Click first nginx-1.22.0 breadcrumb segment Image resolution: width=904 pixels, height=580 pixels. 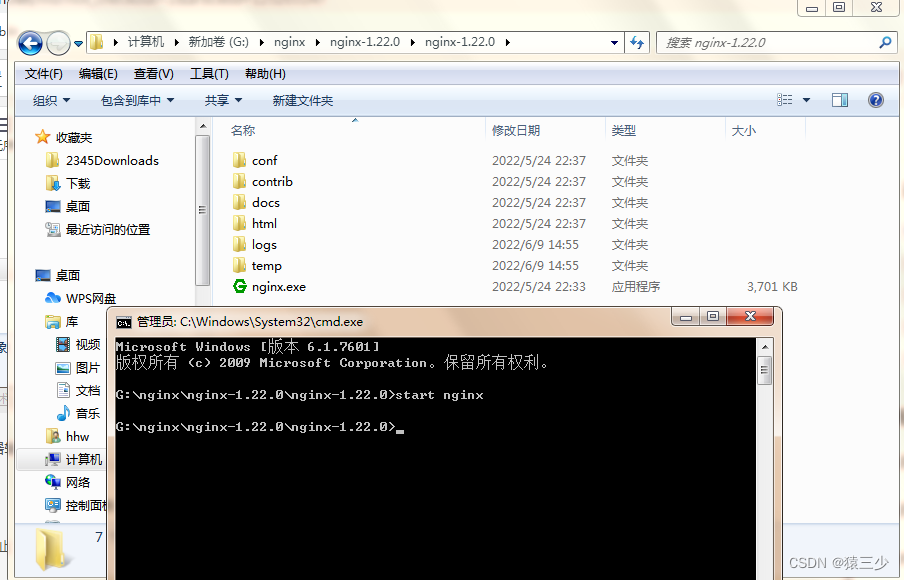click(x=365, y=42)
